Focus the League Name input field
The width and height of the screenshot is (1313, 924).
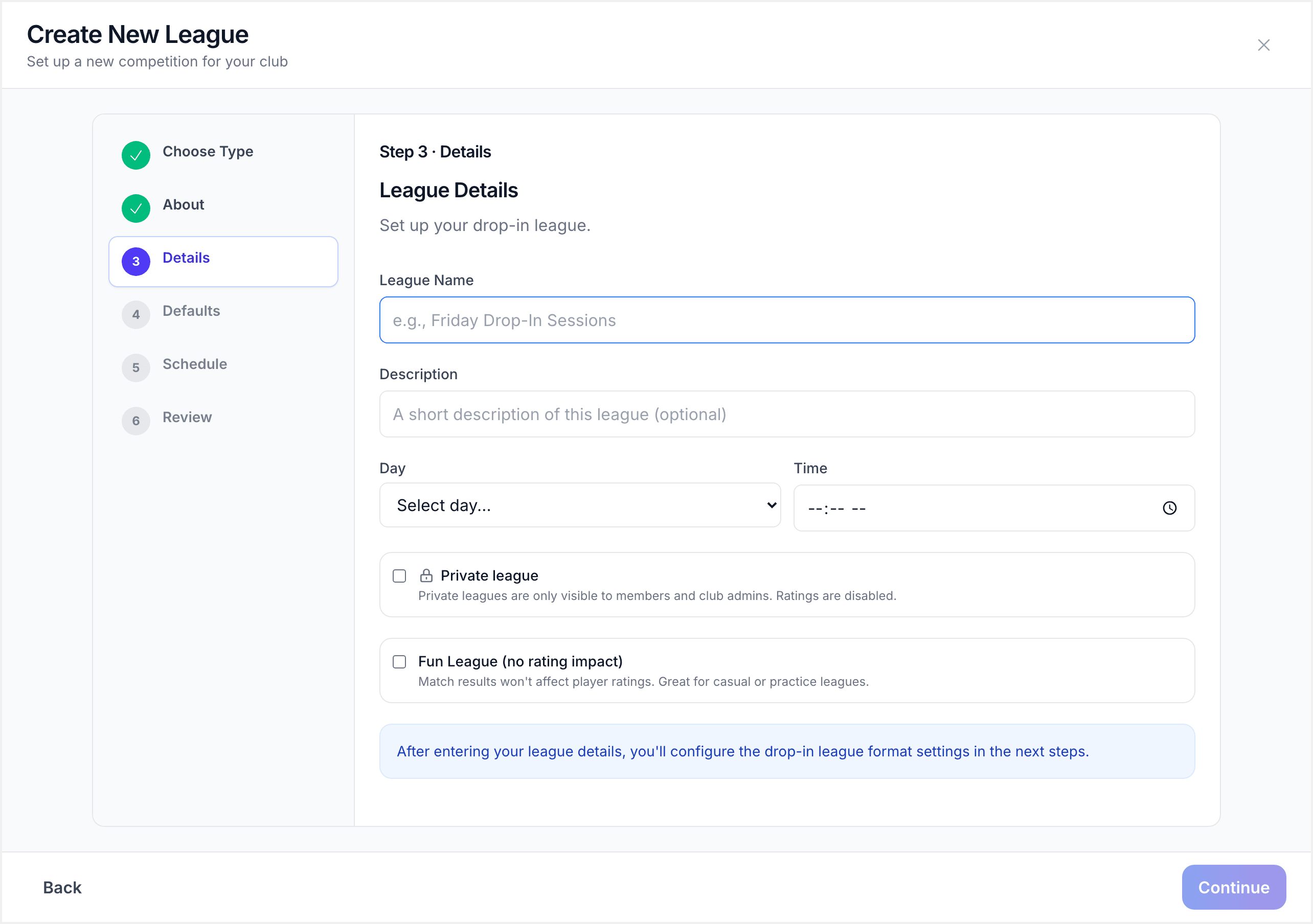(787, 320)
